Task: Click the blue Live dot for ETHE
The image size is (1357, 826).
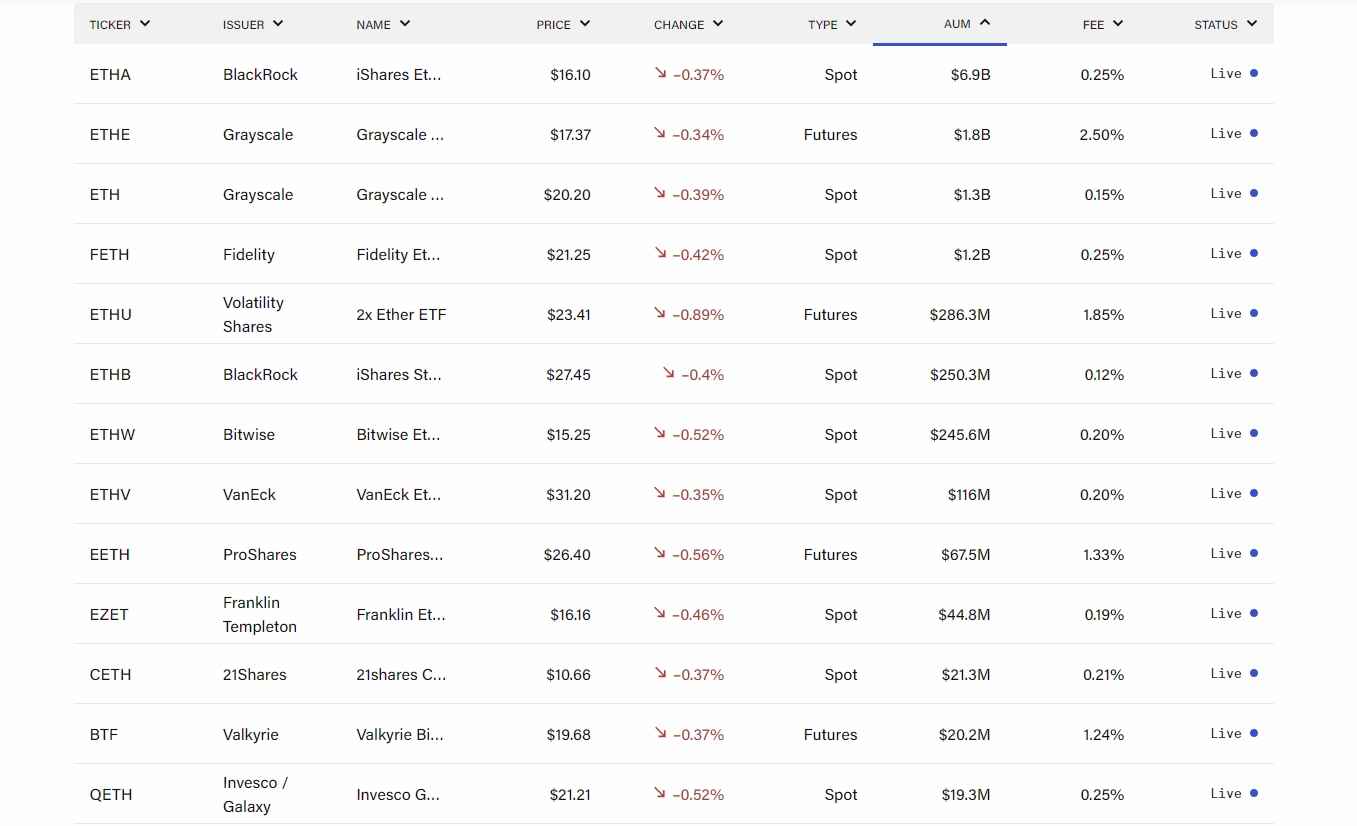Action: tap(1254, 133)
